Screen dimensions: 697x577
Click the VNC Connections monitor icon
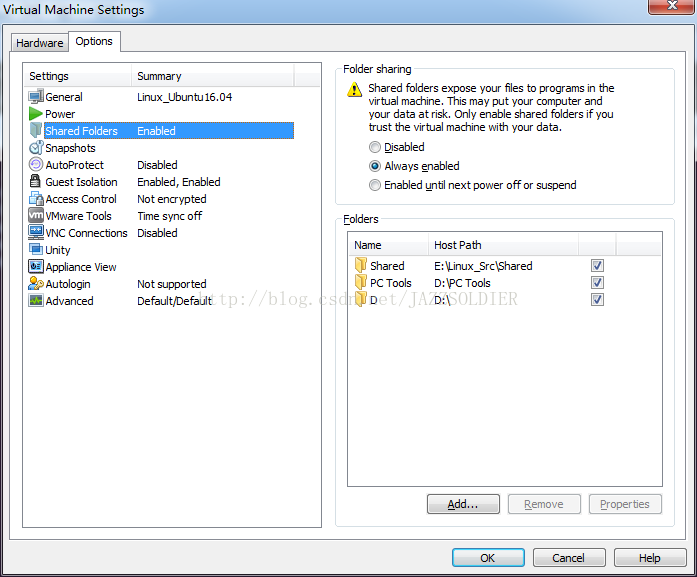tap(36, 232)
